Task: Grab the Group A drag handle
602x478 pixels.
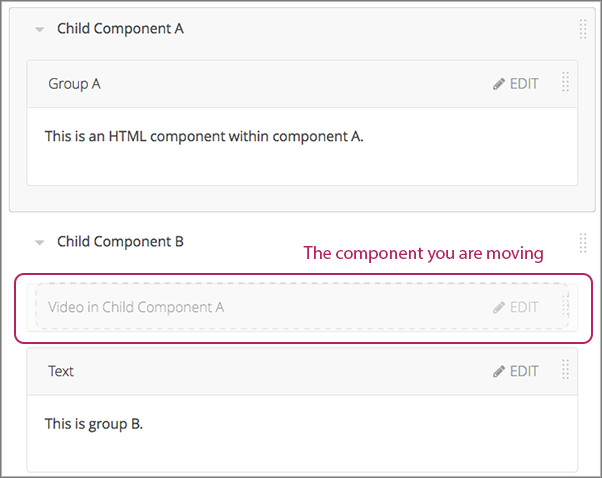Action: tap(565, 83)
